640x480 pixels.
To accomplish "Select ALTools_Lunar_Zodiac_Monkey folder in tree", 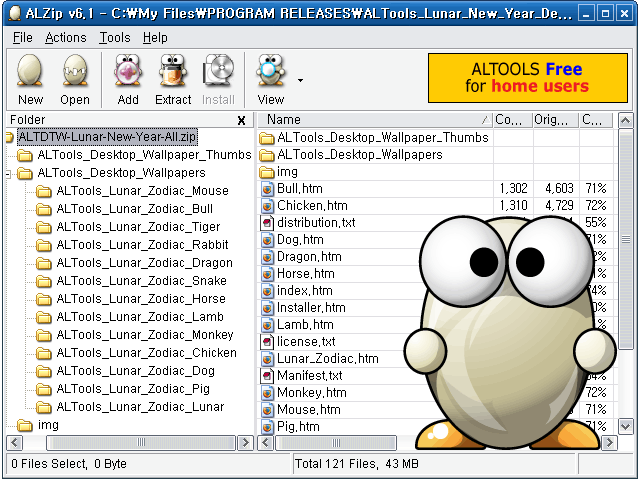I will [x=145, y=334].
